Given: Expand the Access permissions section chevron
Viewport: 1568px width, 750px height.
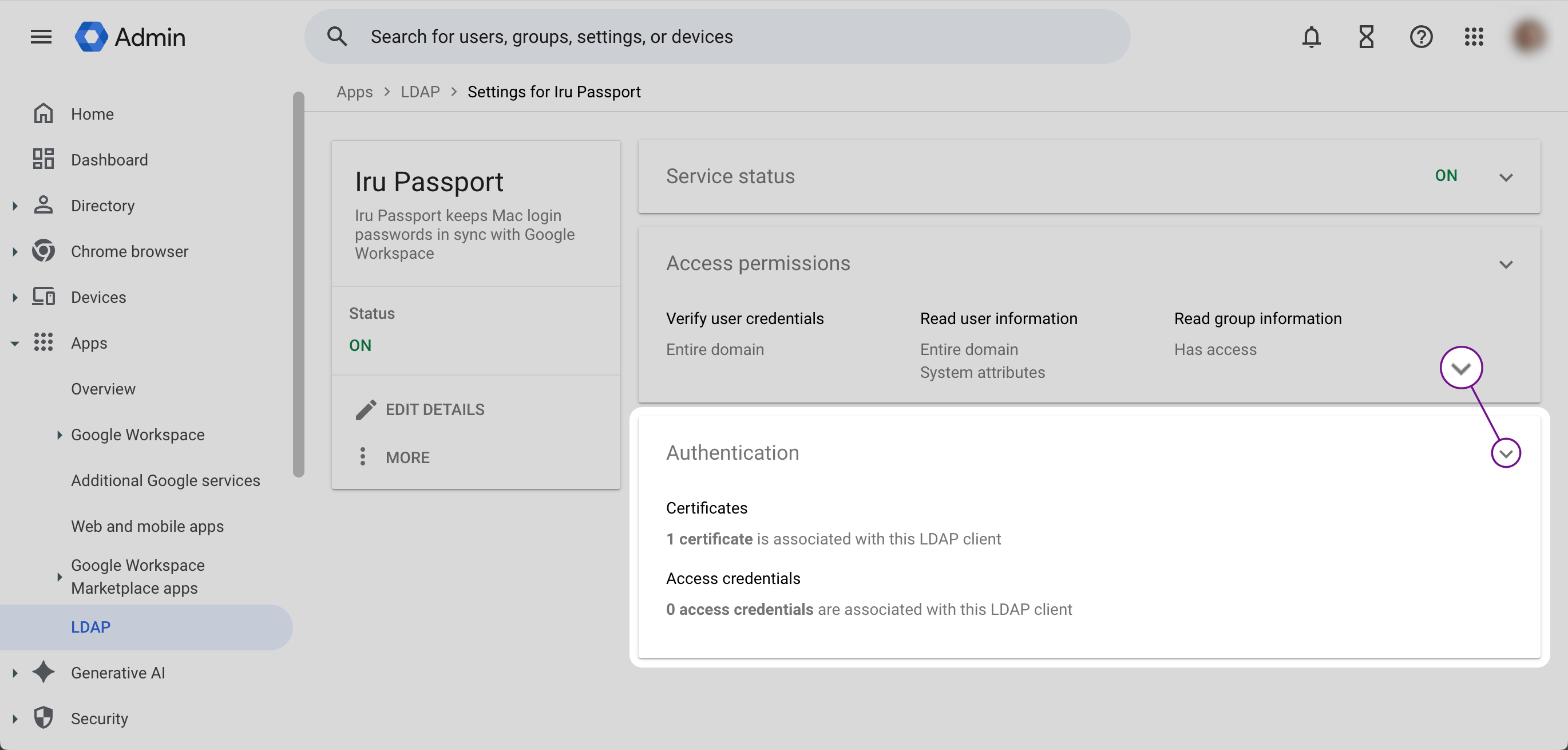Looking at the screenshot, I should (x=1506, y=264).
